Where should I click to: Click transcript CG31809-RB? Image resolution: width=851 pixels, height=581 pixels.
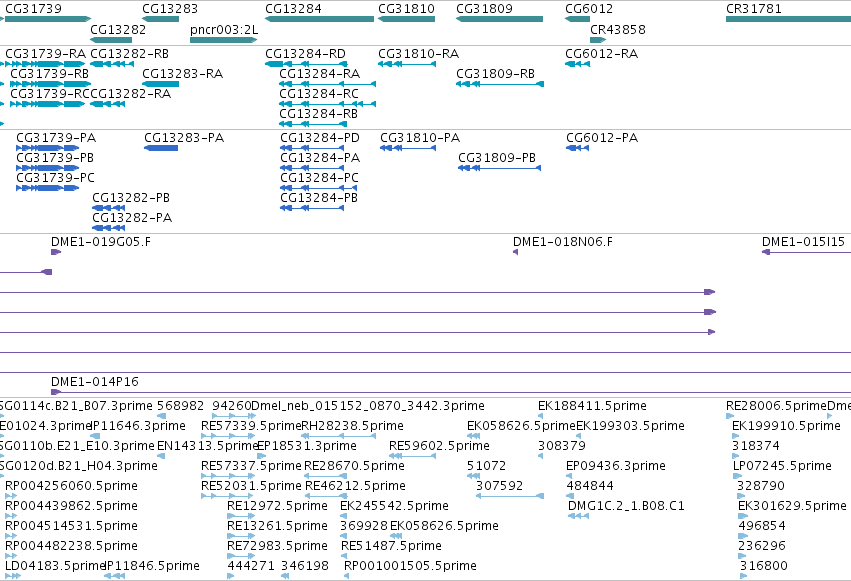(x=500, y=84)
